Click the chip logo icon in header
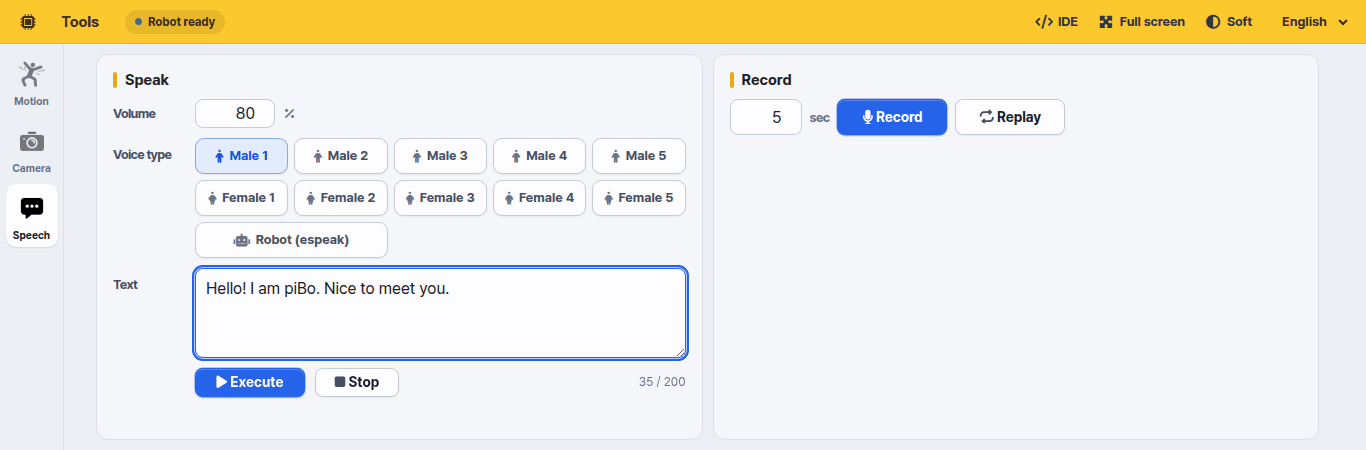This screenshot has width=1366, height=450. [28, 22]
